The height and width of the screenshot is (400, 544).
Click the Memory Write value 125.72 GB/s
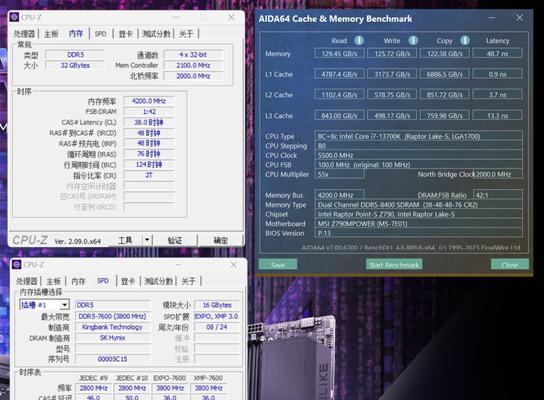pyautogui.click(x=392, y=53)
